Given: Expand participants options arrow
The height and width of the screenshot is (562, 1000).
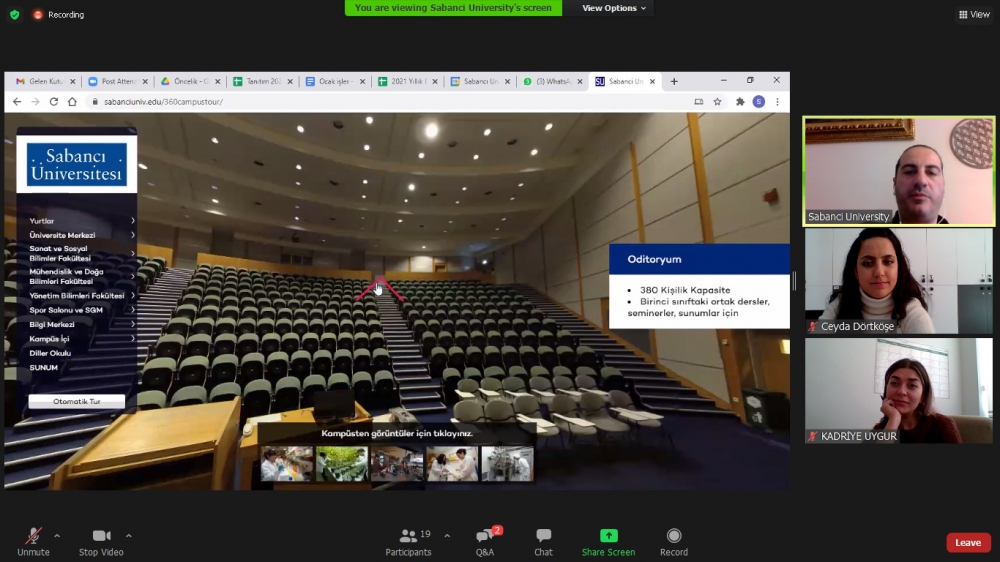Looking at the screenshot, I should pyautogui.click(x=447, y=536).
